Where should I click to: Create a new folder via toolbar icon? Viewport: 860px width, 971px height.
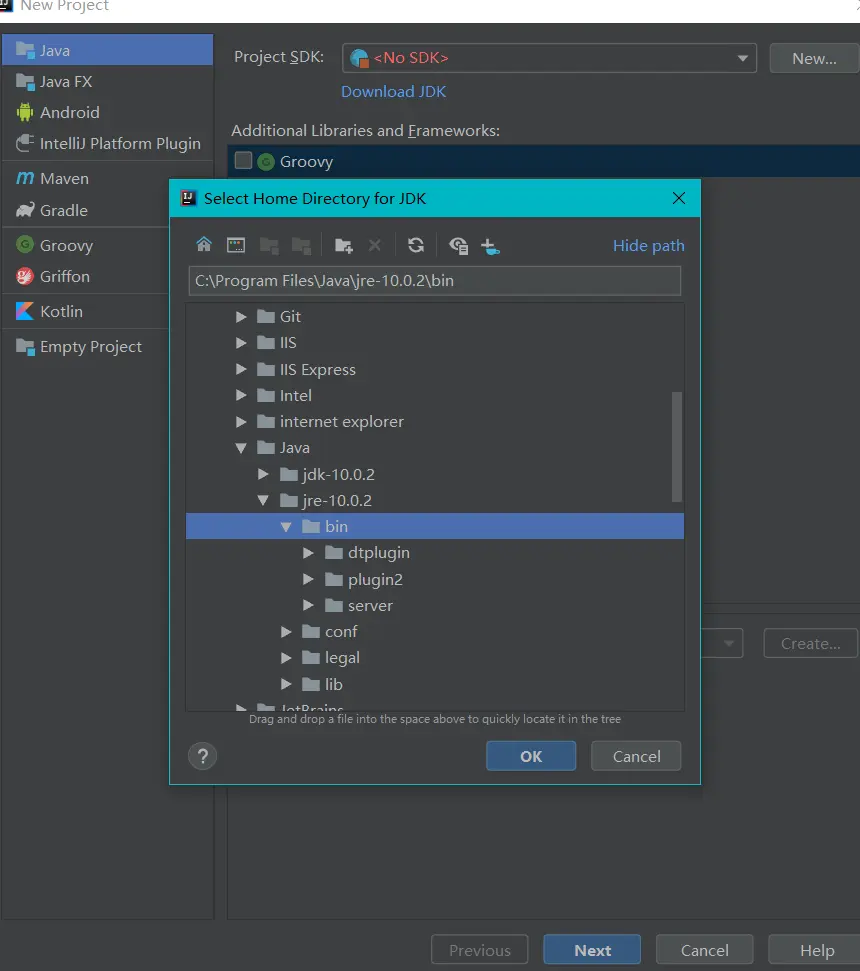pos(344,246)
